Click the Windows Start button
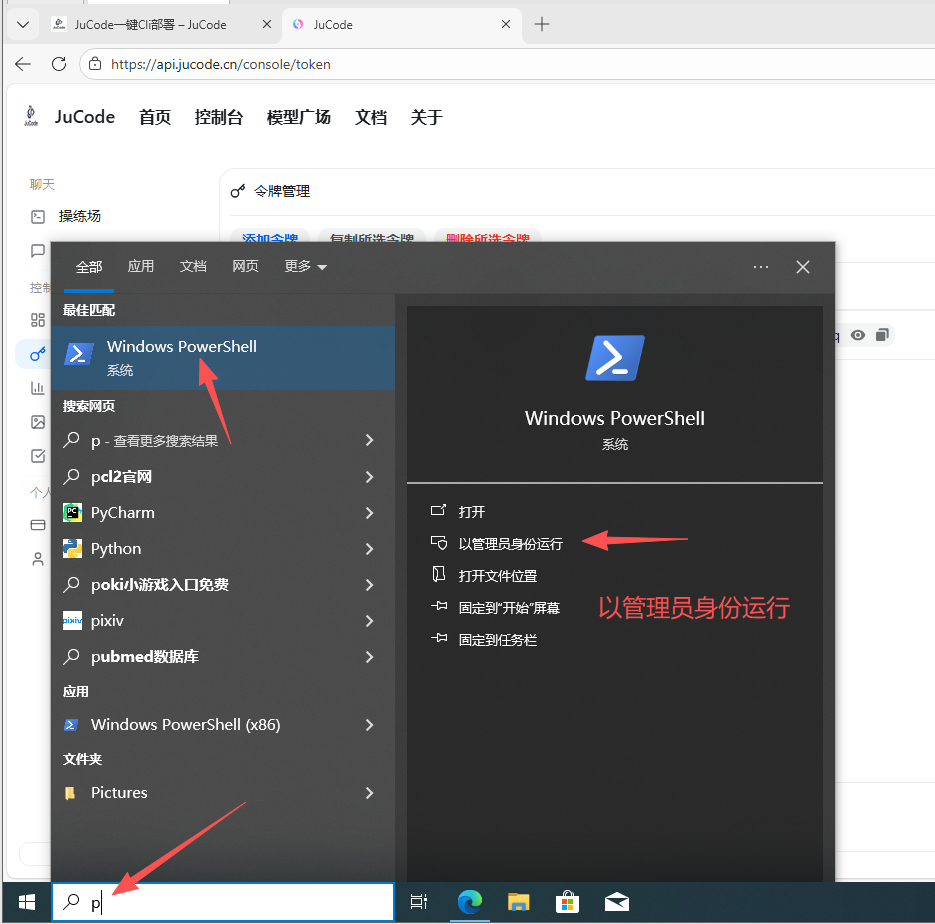The width and height of the screenshot is (935, 924). 27,902
